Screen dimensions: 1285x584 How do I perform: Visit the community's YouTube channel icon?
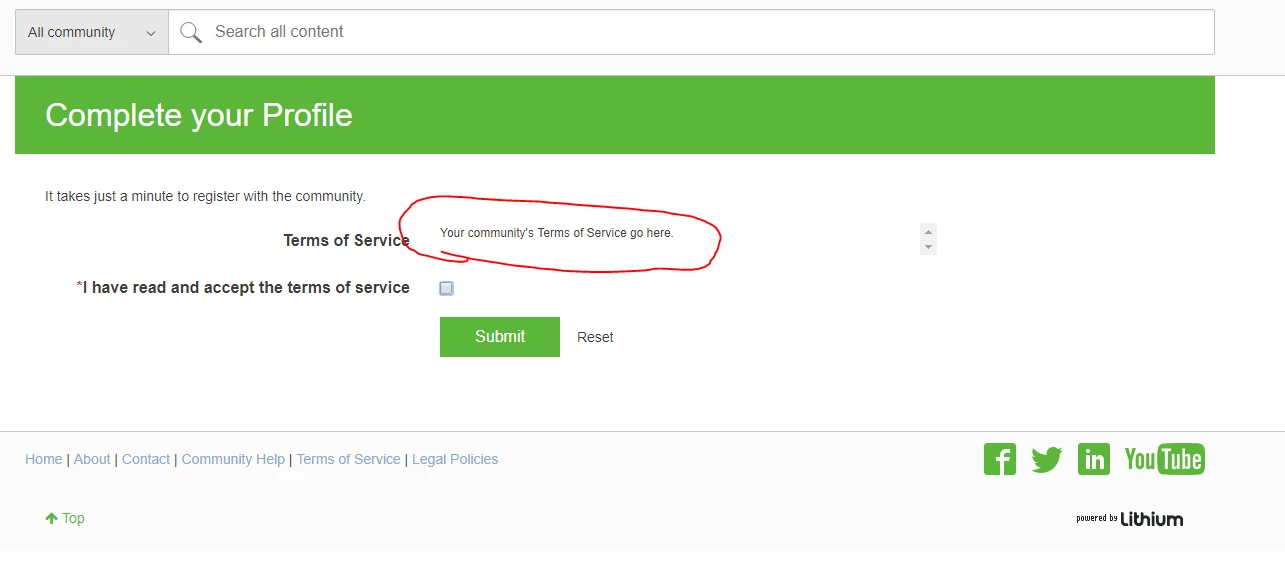[1164, 459]
